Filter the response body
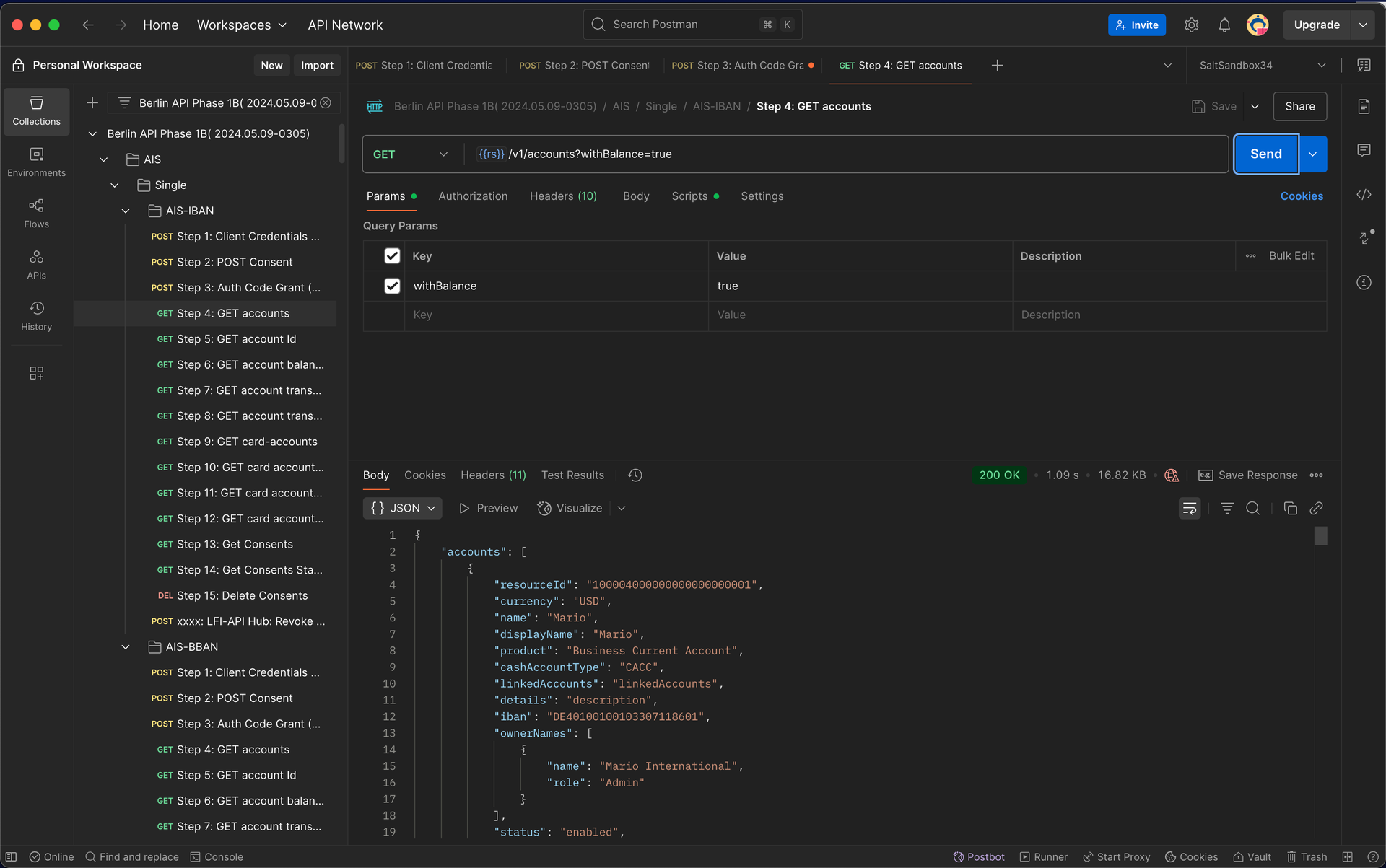The width and height of the screenshot is (1386, 868). click(1227, 508)
